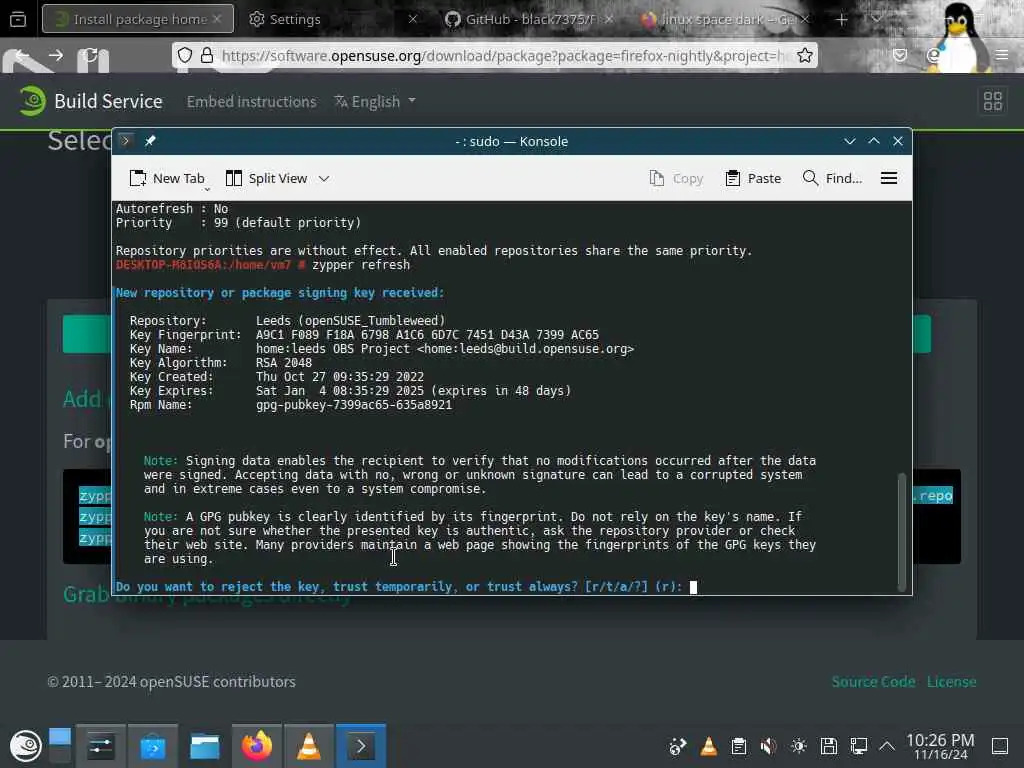1024x768 pixels.
Task: Open the License footer link
Action: [x=952, y=681]
